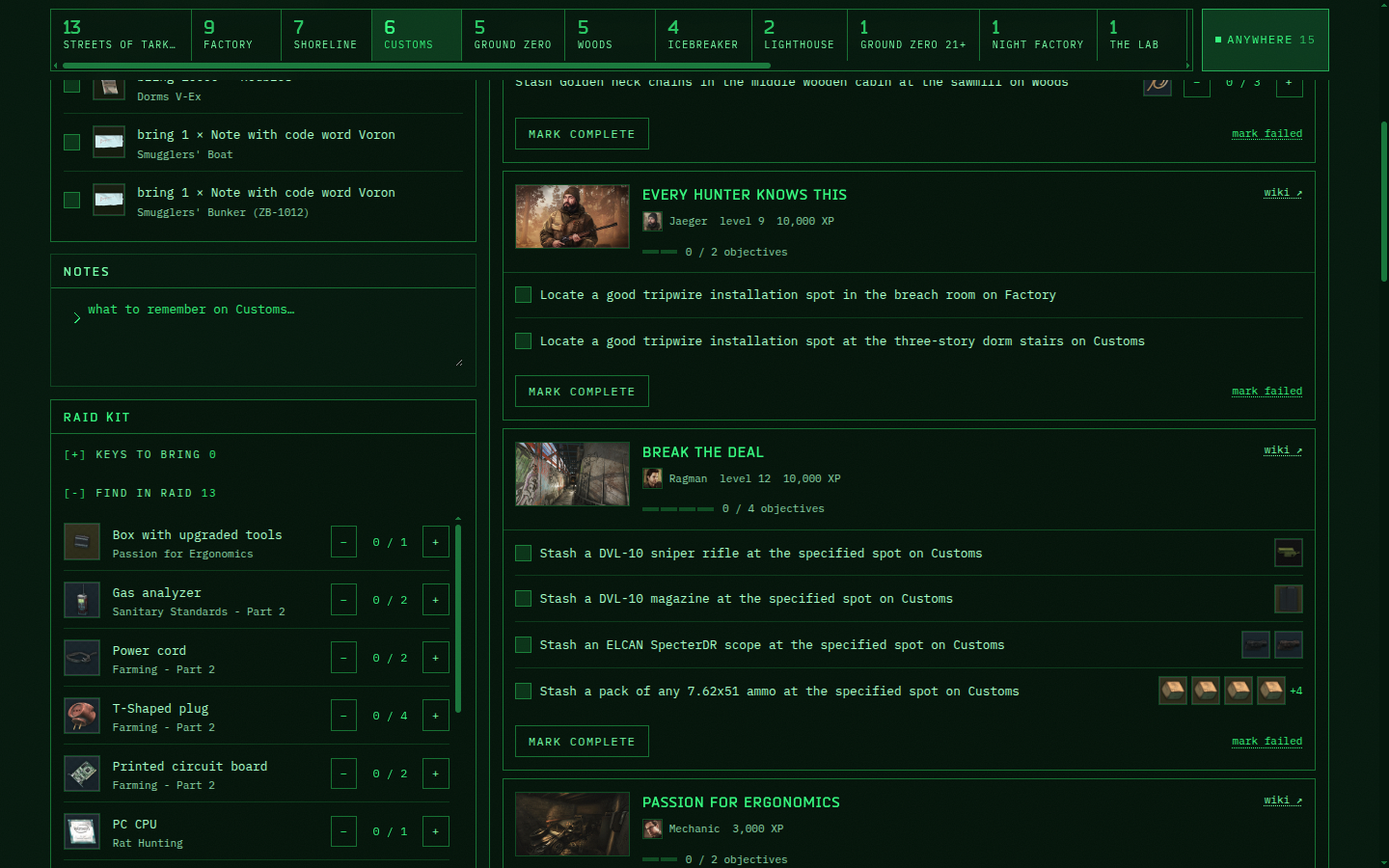1389x868 pixels.
Task: Mark Every Hunter Knows This as failed
Action: tap(1266, 392)
